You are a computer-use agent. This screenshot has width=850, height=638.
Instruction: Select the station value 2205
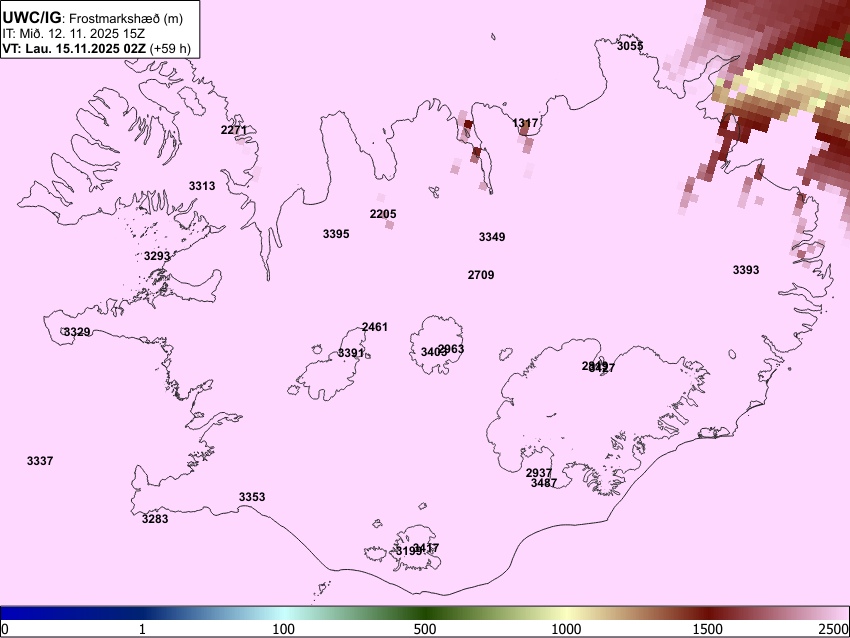pos(383,214)
